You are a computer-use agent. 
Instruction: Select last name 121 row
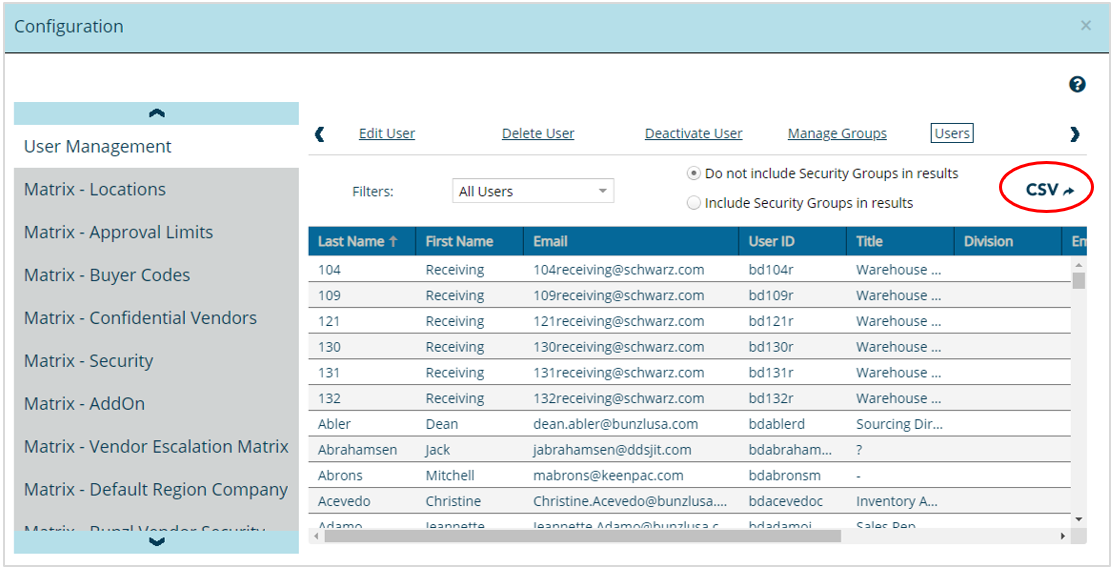(x=329, y=322)
